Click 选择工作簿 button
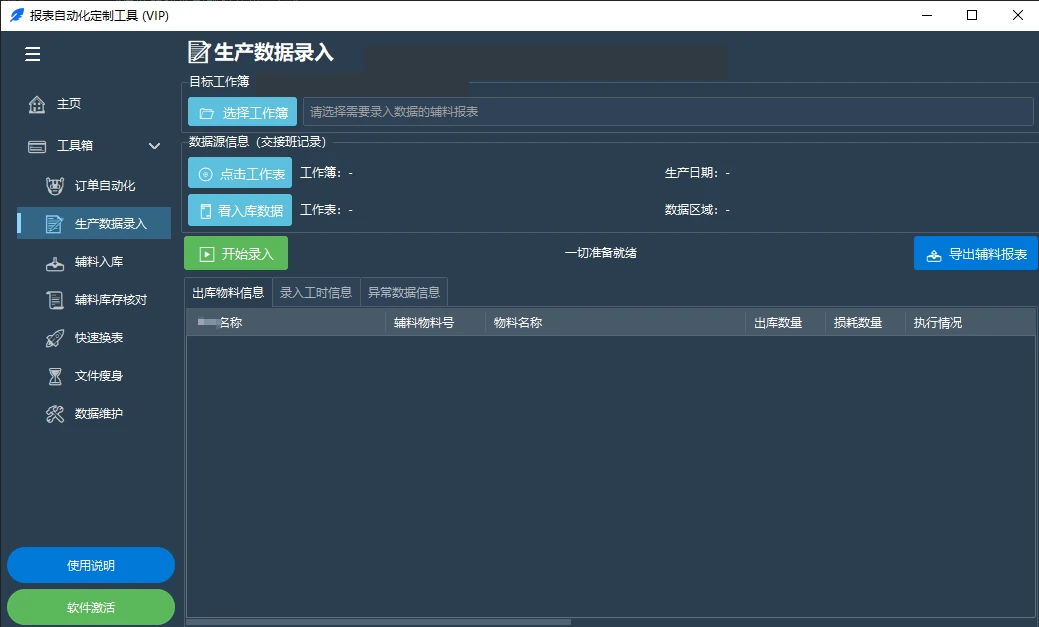The width and height of the screenshot is (1039, 627). pyautogui.click(x=243, y=112)
